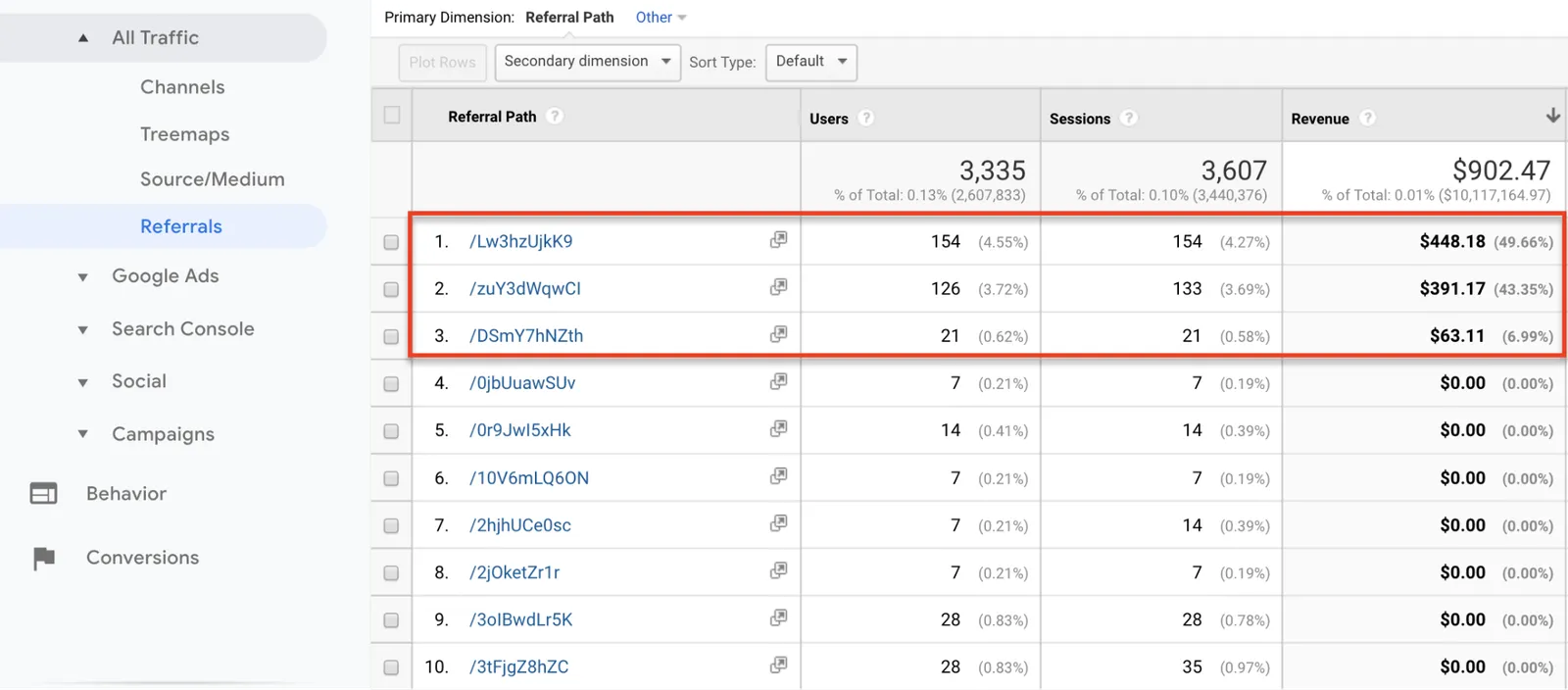Open external link icon for /DSmY7hNZth
1568x690 pixels.
tap(778, 334)
